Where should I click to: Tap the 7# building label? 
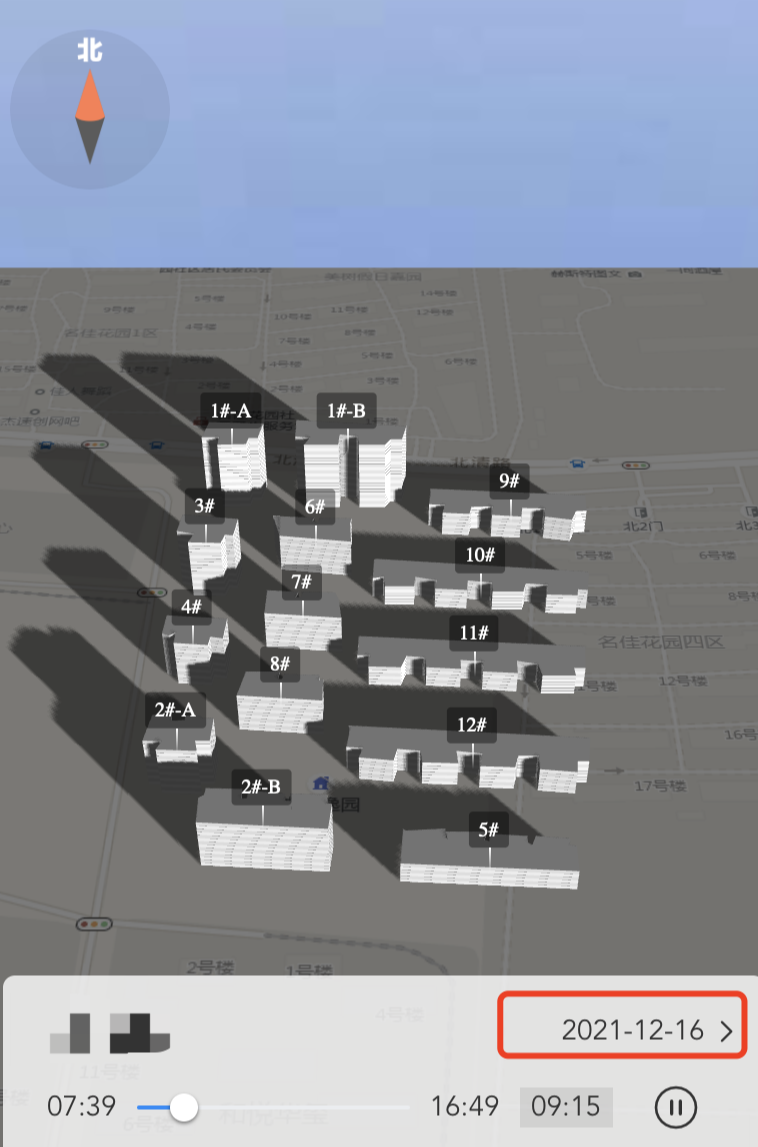pos(300,582)
